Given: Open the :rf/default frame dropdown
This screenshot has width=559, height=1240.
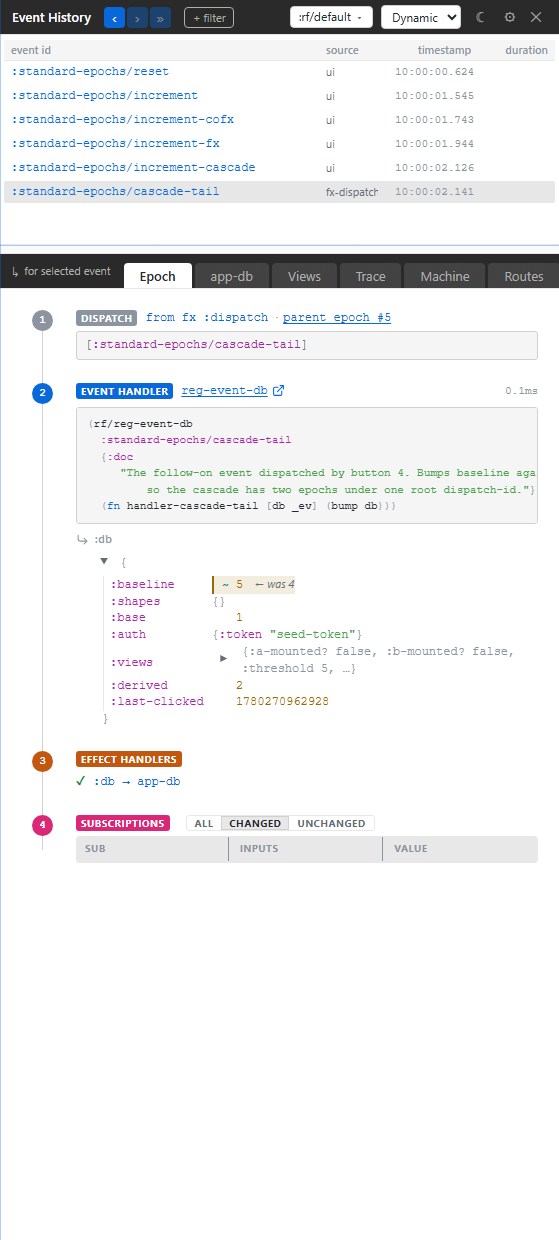Looking at the screenshot, I should point(332,17).
